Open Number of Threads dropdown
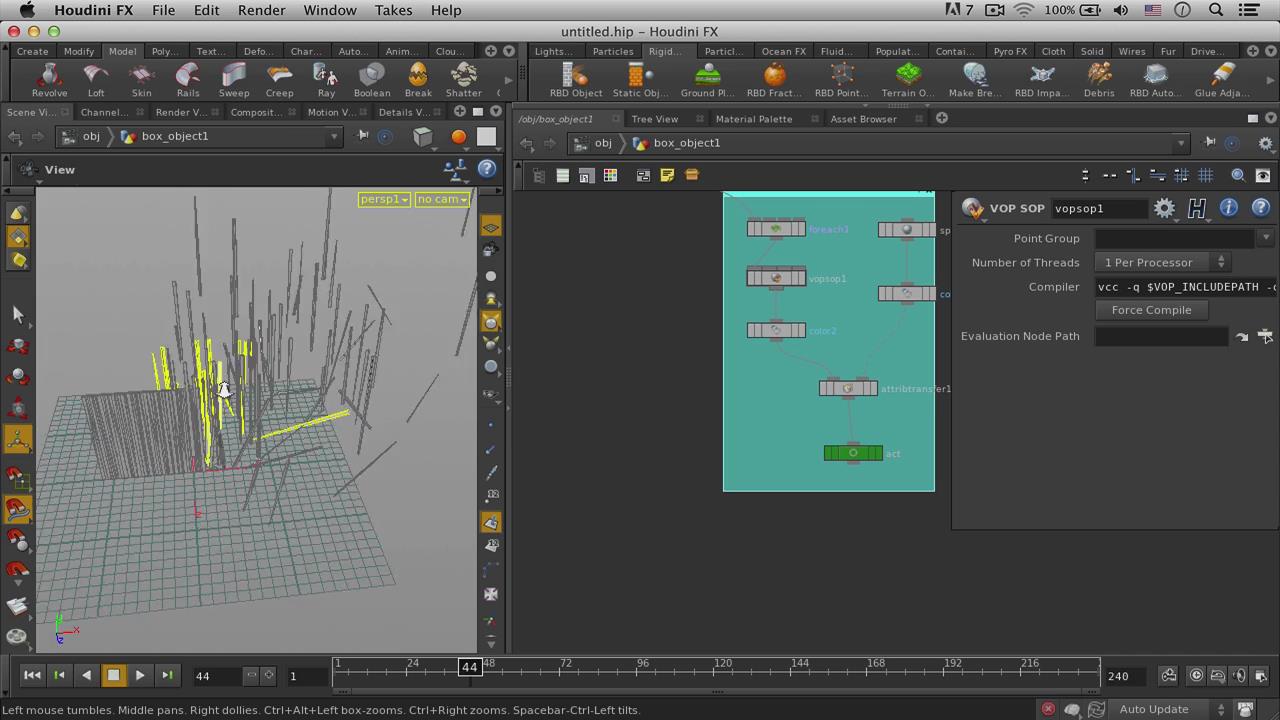Viewport: 1280px width, 720px height. (x=1163, y=262)
